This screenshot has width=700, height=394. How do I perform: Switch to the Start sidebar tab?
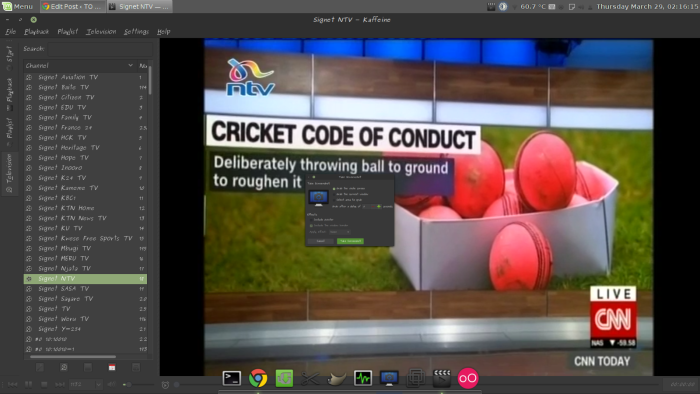tap(9, 58)
